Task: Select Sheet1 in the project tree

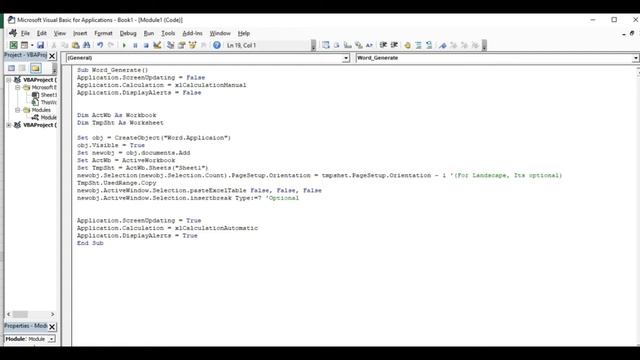Action: coord(44,95)
